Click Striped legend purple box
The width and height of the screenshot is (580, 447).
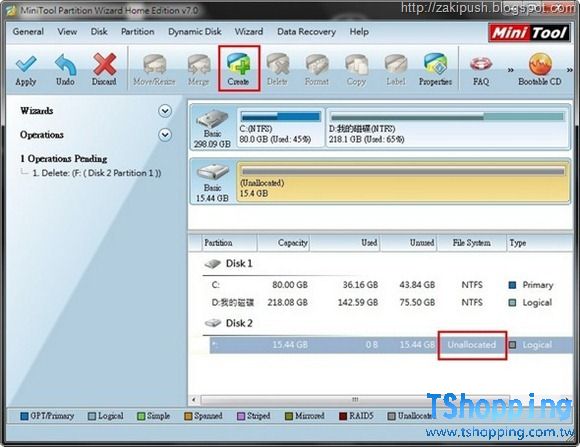click(241, 416)
